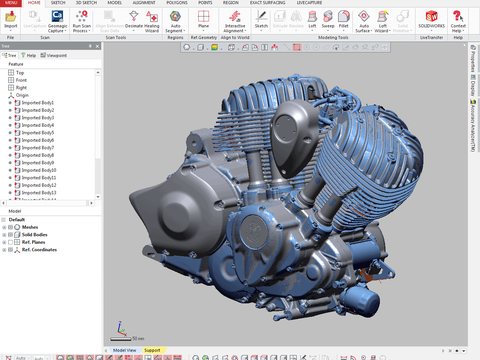Toggle the Meshes visibility checkbox
Screen dimensions: 480x360
click(11, 227)
